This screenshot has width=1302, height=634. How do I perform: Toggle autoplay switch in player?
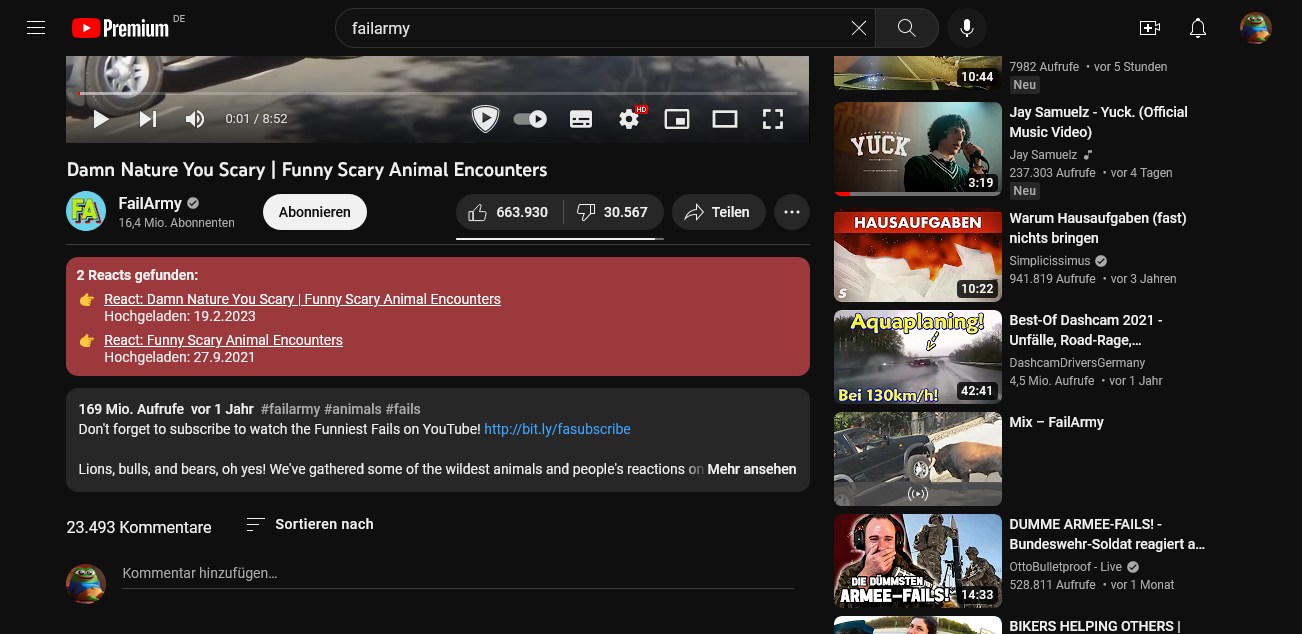[530, 119]
